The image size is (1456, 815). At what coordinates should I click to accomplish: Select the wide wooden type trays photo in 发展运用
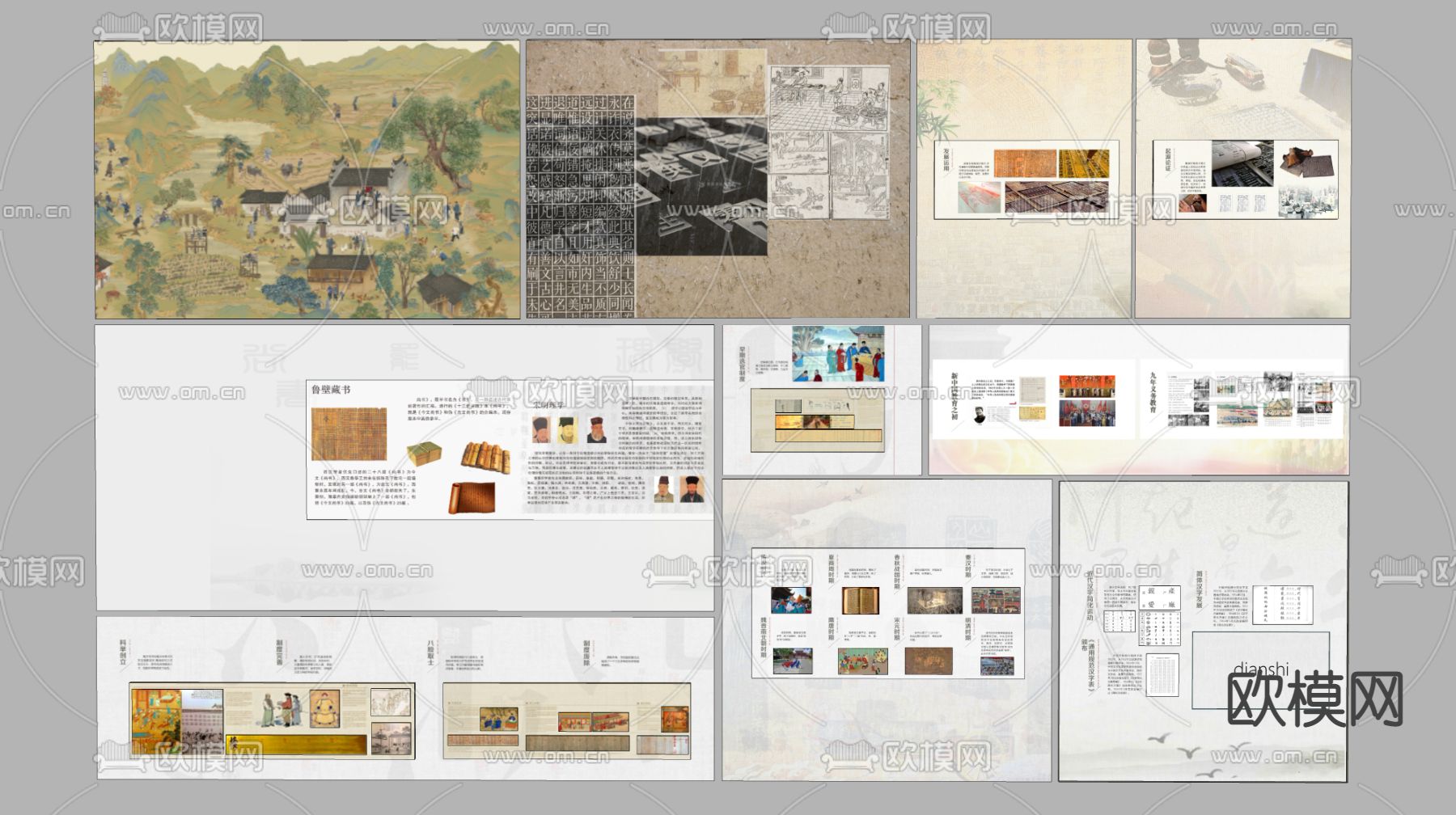tap(1057, 197)
